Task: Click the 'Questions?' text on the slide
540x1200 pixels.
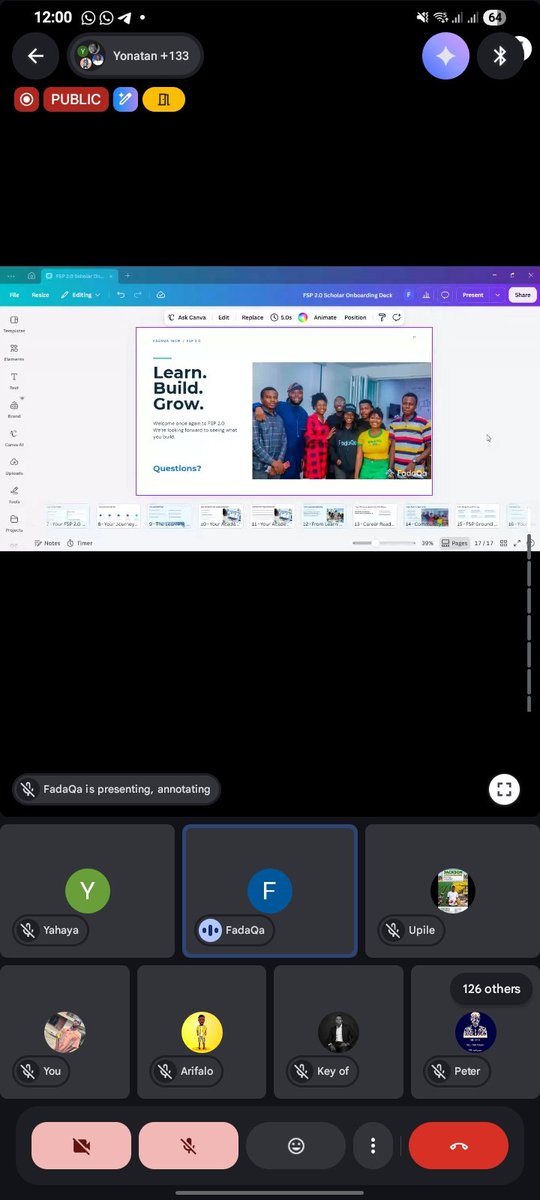Action: coord(177,468)
